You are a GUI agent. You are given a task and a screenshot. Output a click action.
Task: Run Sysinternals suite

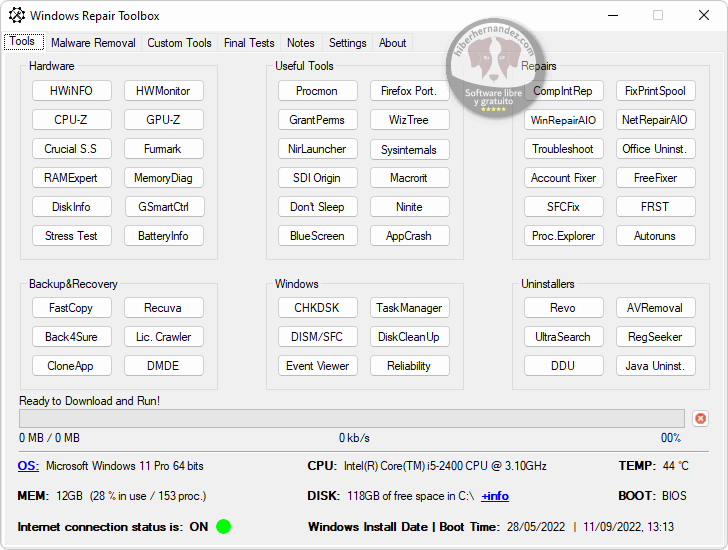[x=410, y=149]
